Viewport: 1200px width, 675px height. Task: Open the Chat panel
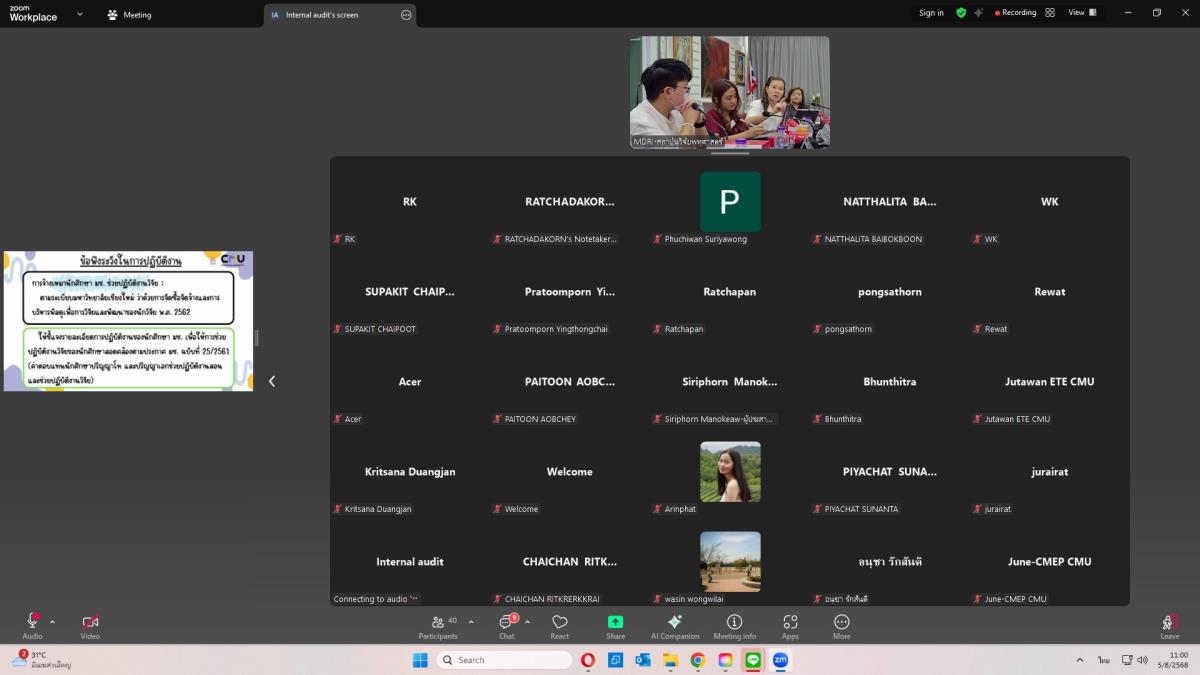tap(507, 623)
